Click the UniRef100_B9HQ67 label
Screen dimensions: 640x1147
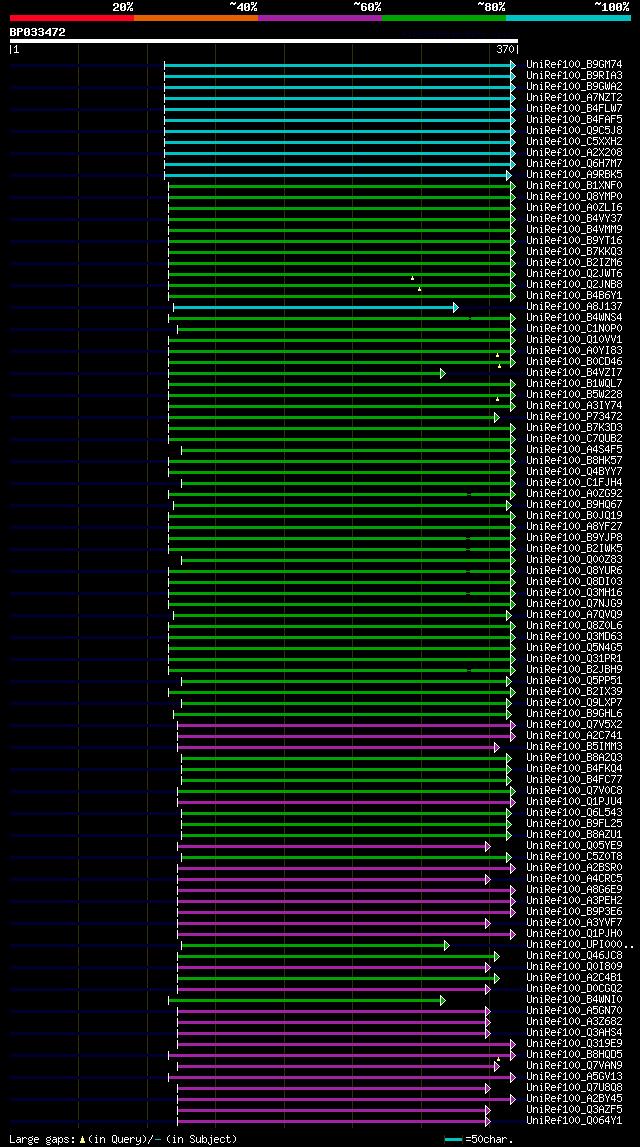(x=574, y=505)
